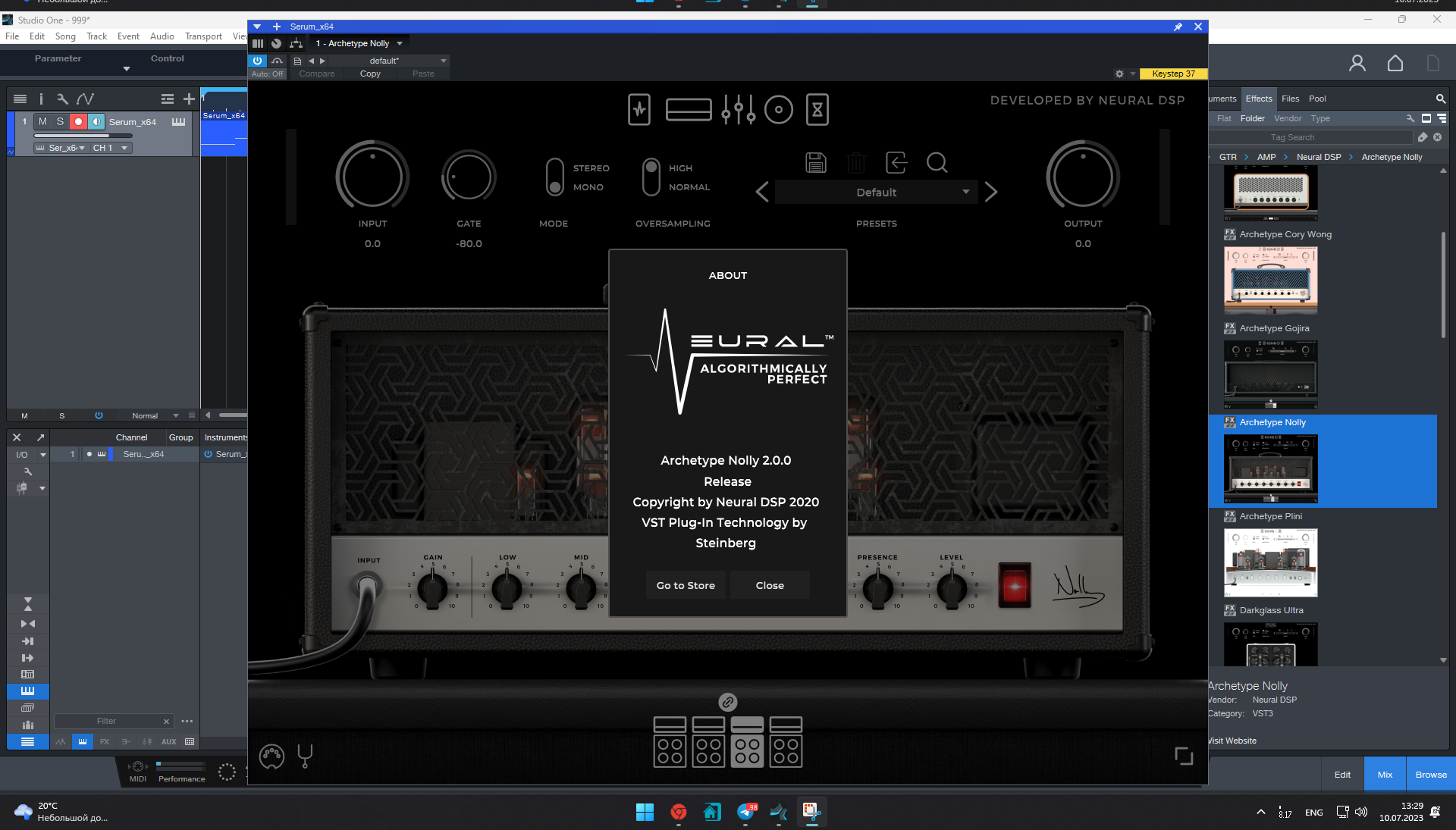The width and height of the screenshot is (1456, 830).
Task: Select the Archetype Plini thumbnail
Action: (x=1270, y=562)
